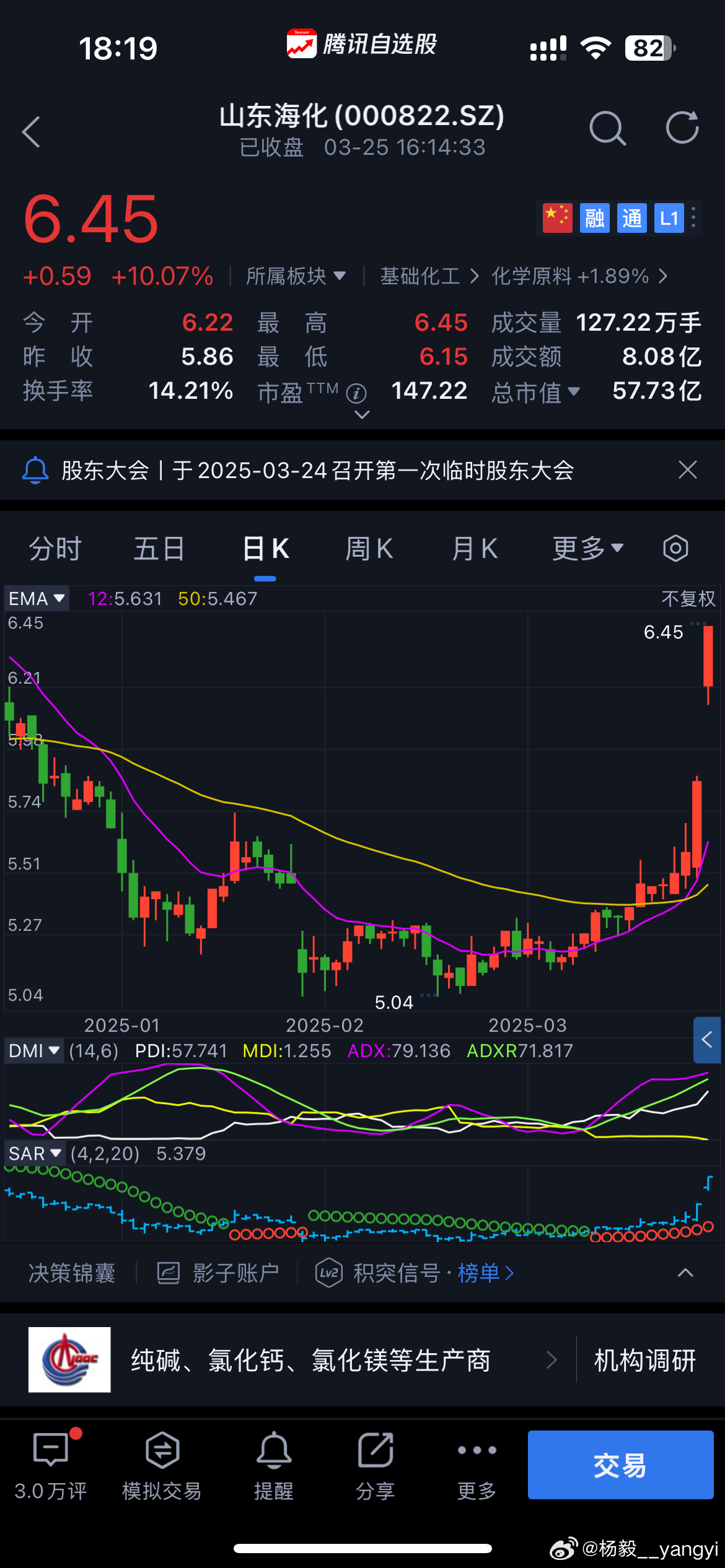Screen dimensions: 725x1568
Task: Refresh the quote data
Action: pyautogui.click(x=682, y=128)
